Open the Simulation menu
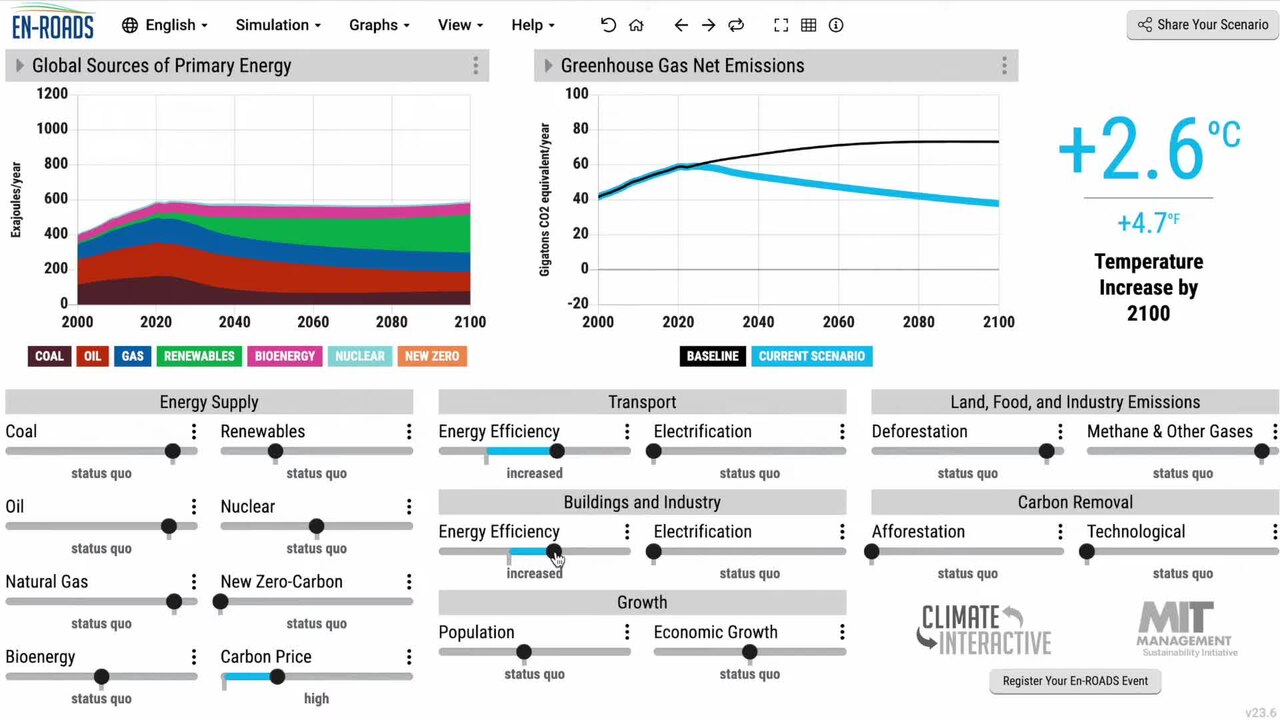Screen dimensions: 1280x720 (x=278, y=25)
